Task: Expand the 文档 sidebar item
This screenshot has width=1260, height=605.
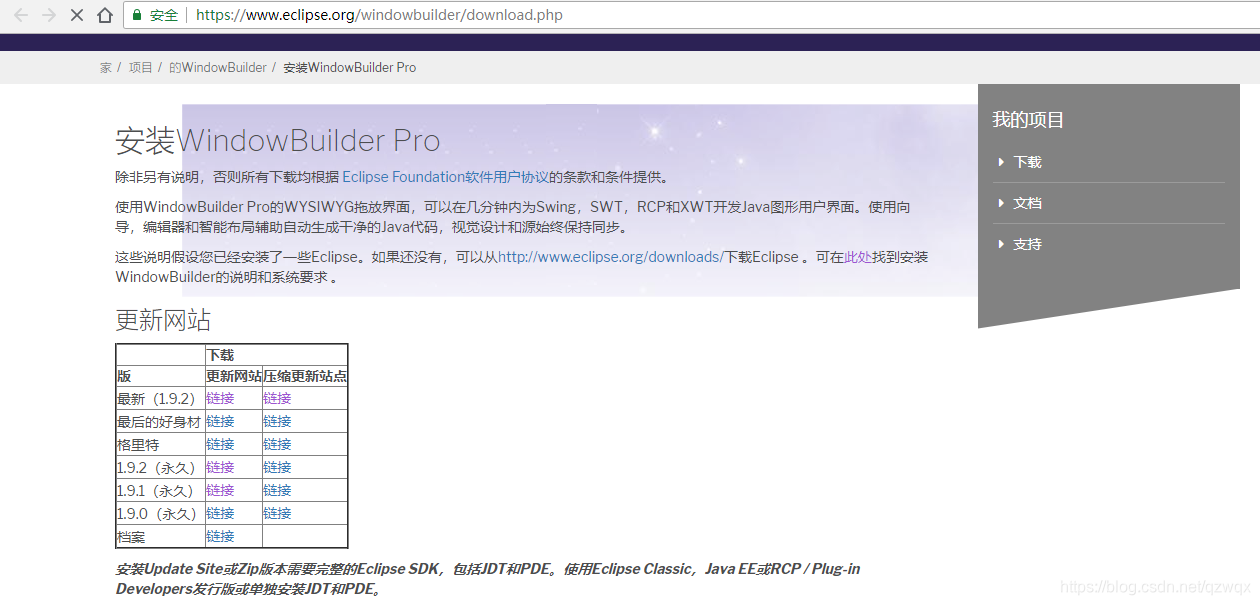Action: click(1027, 203)
